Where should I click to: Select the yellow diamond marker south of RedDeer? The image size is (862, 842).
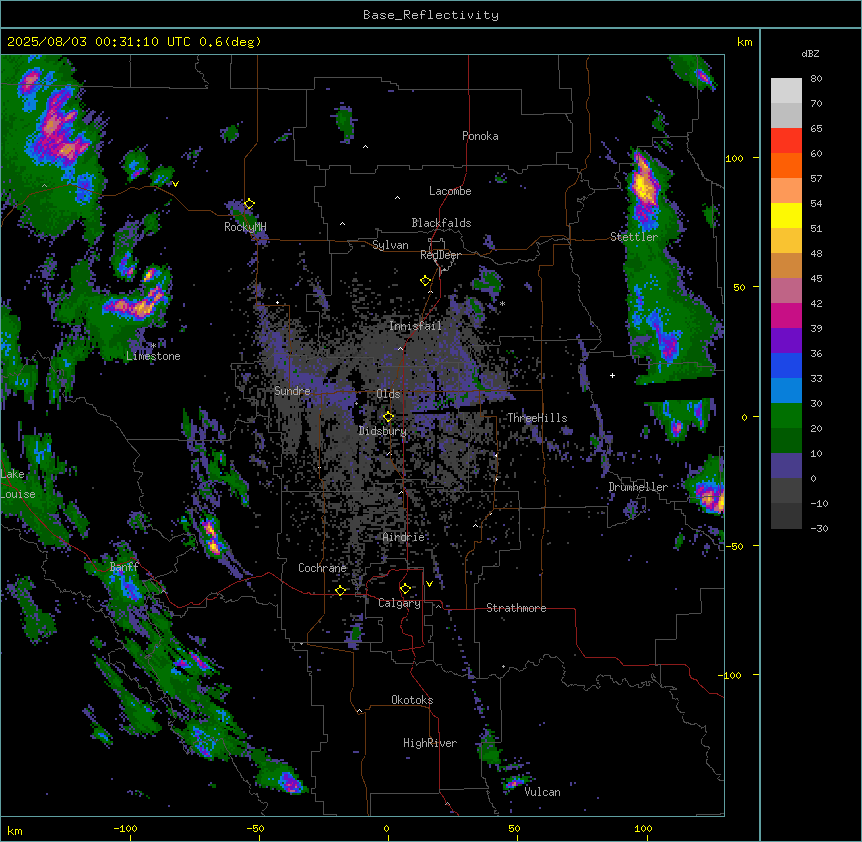pos(425,281)
